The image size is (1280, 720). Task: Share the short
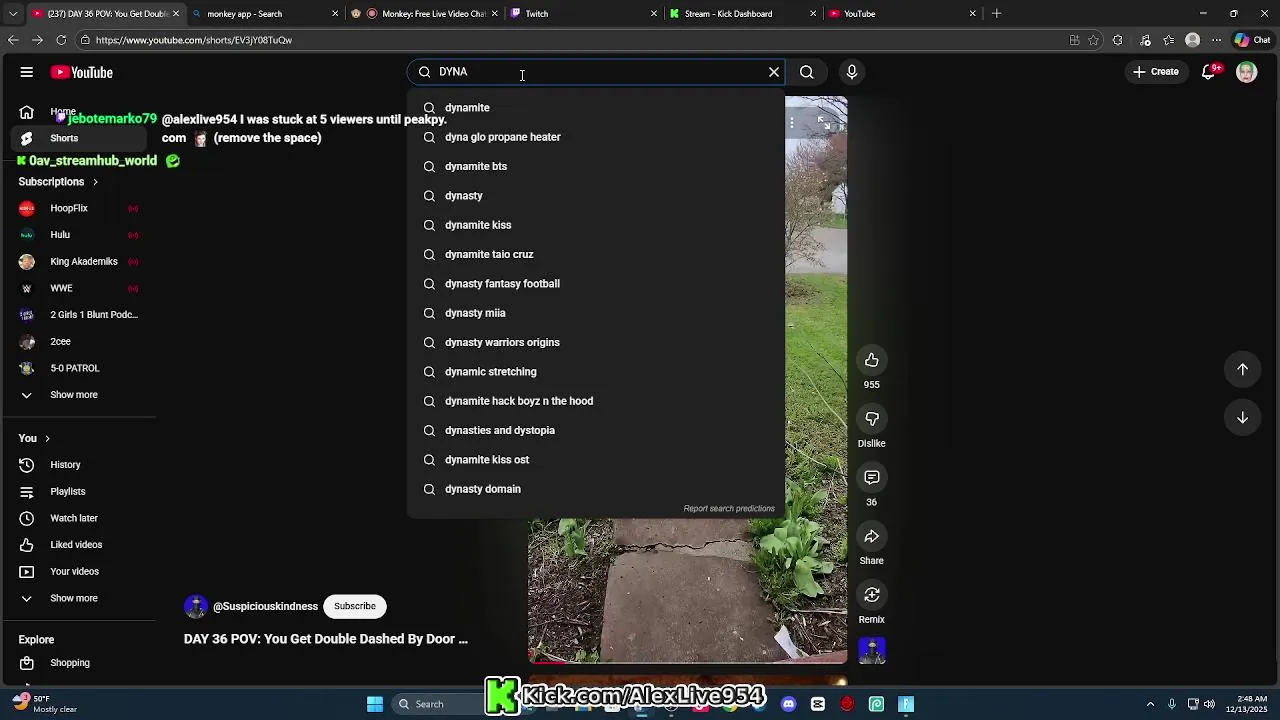pyautogui.click(x=872, y=537)
